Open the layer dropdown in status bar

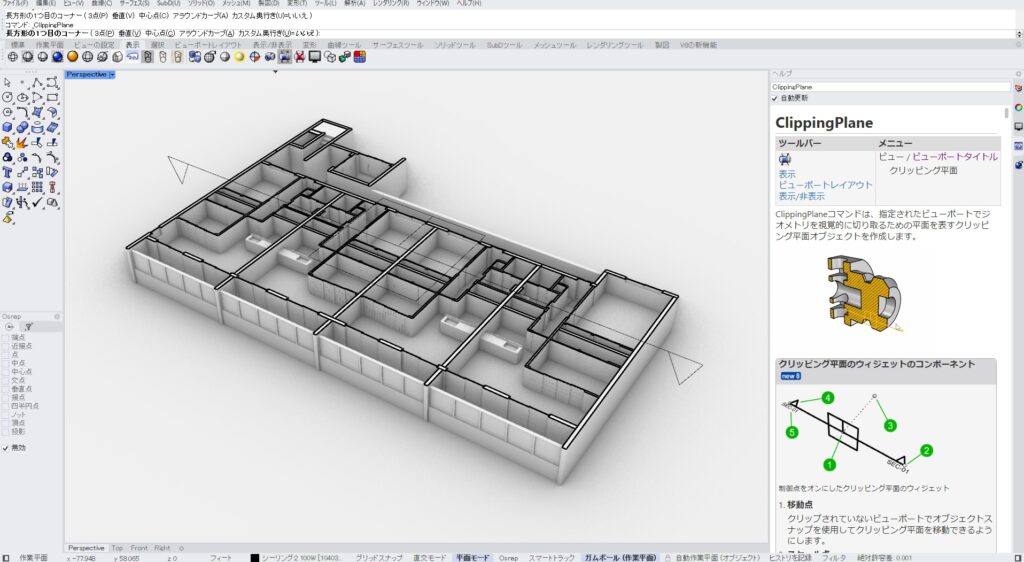point(296,557)
